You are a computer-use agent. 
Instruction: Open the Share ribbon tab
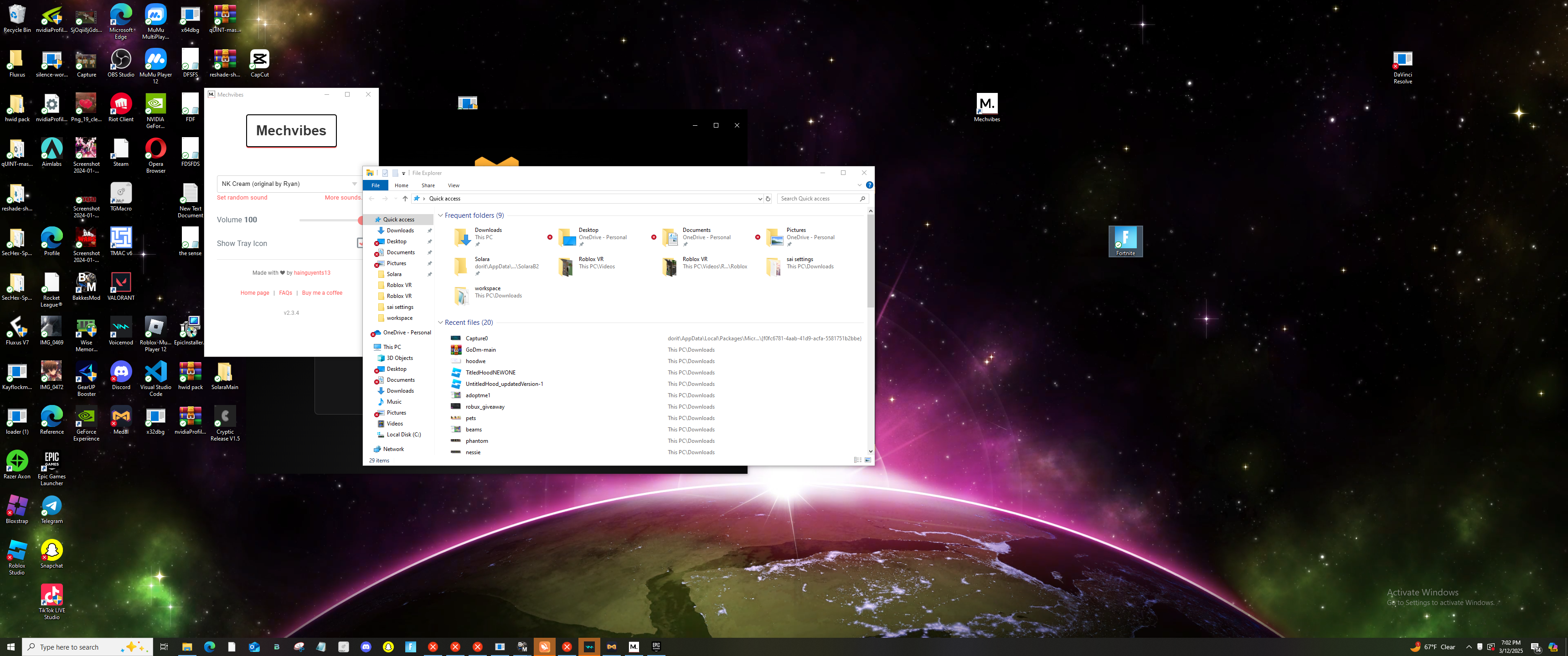pos(428,185)
